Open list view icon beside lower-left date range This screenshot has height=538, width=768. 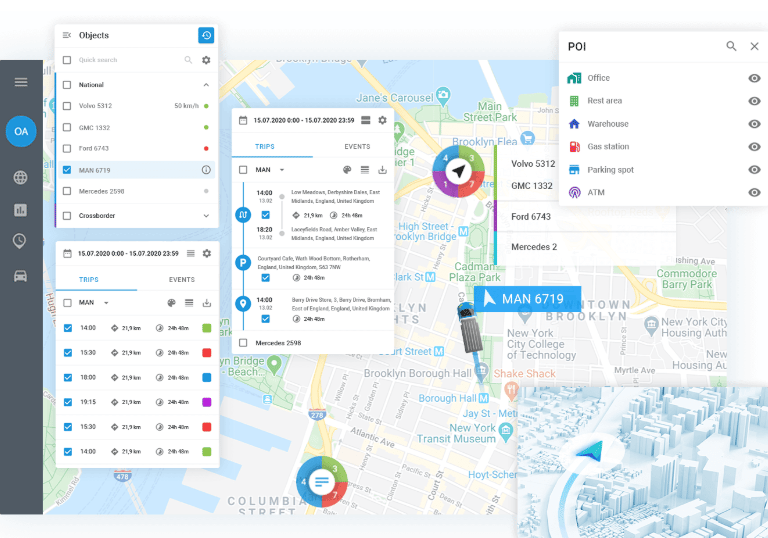[x=191, y=253]
